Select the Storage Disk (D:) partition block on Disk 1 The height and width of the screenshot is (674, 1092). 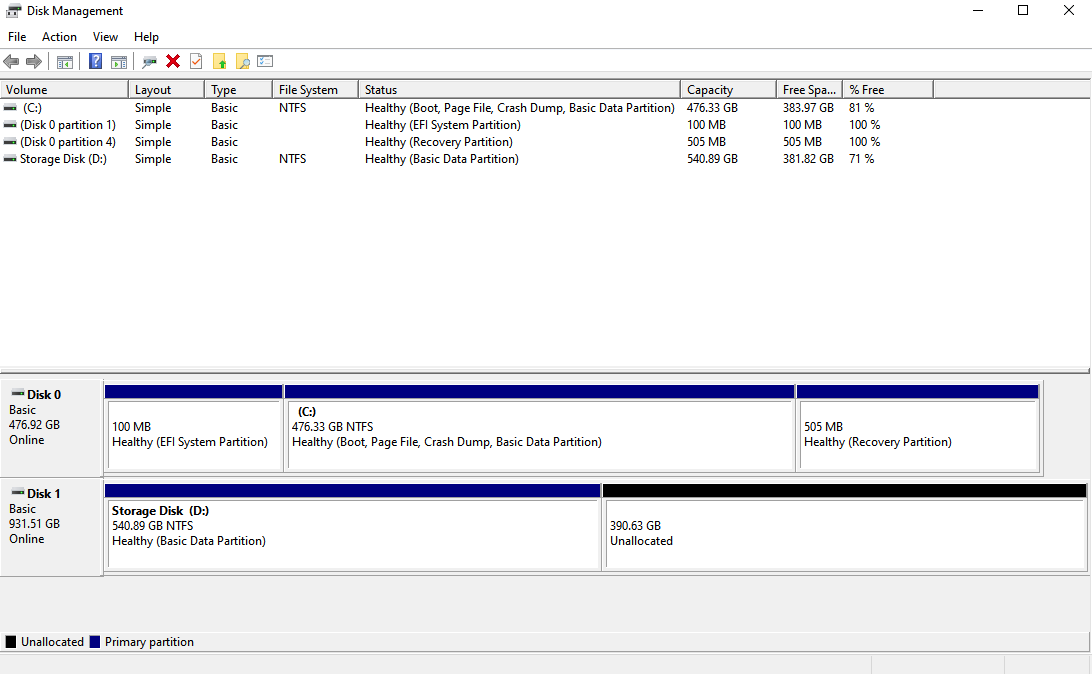pos(352,527)
